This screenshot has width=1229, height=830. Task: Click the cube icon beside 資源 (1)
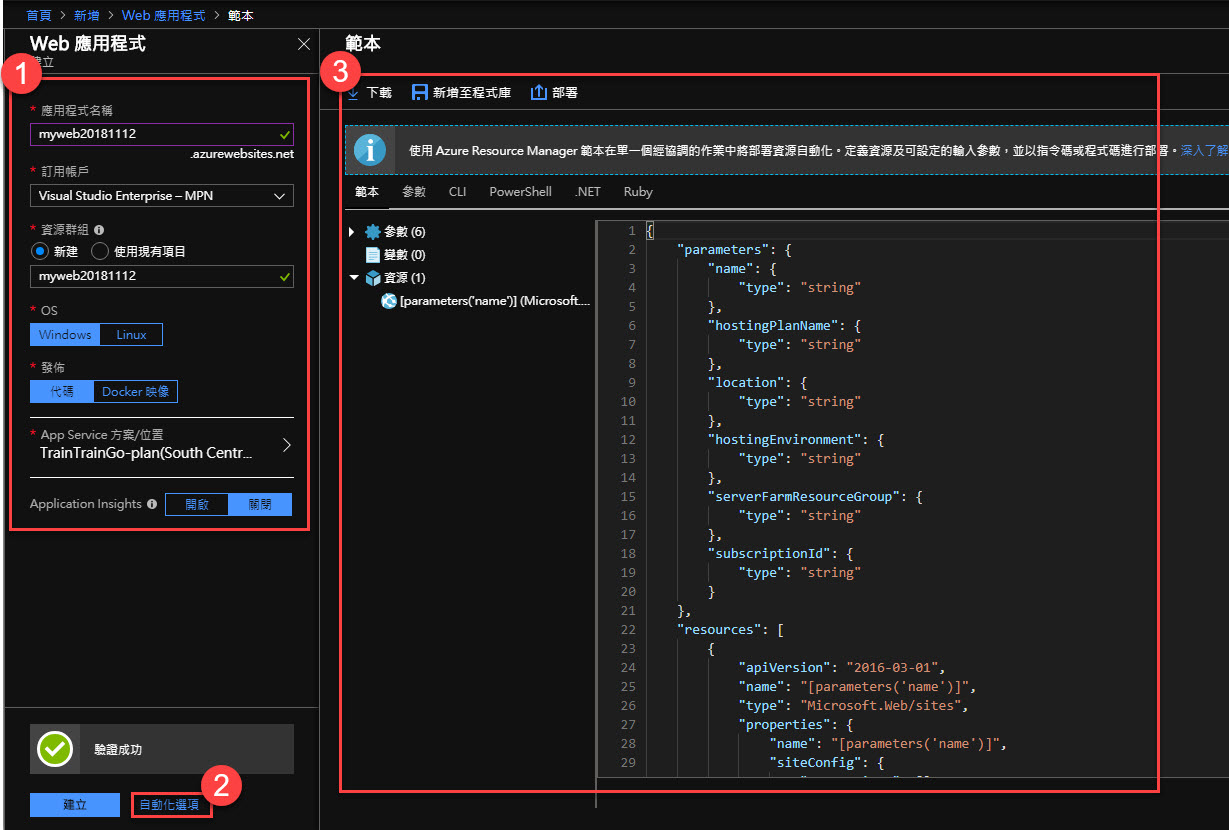click(x=373, y=278)
